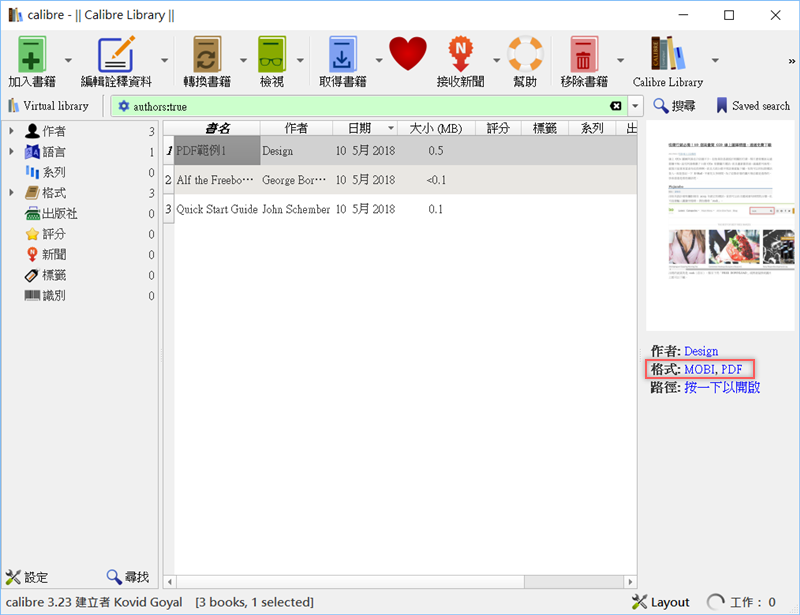Screen dimensions: 800x615
Task: Click in the authors:true search field
Action: (370, 106)
